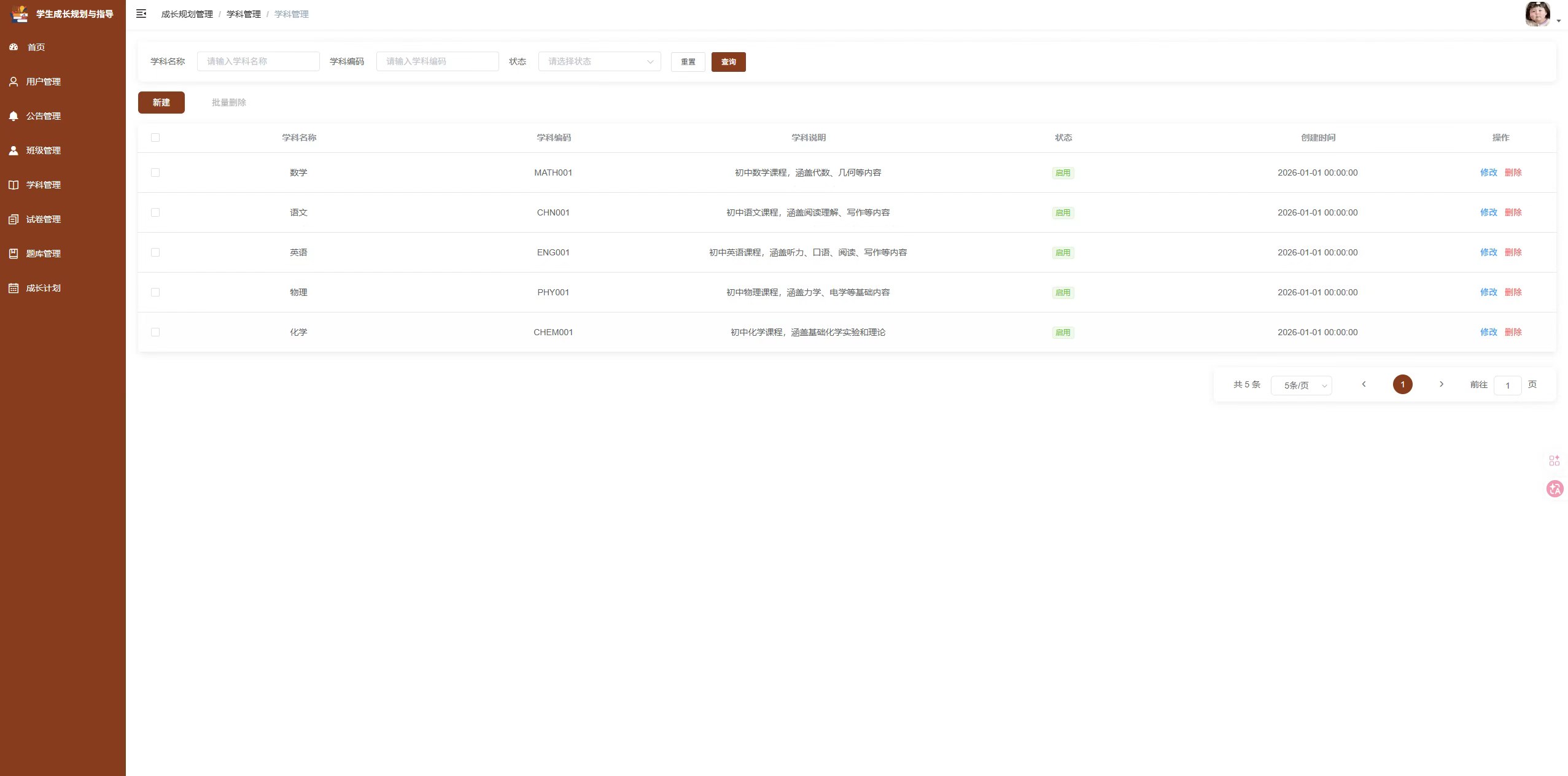The image size is (1568, 776).
Task: Click 删除 for the 语文 row
Action: point(1513,212)
